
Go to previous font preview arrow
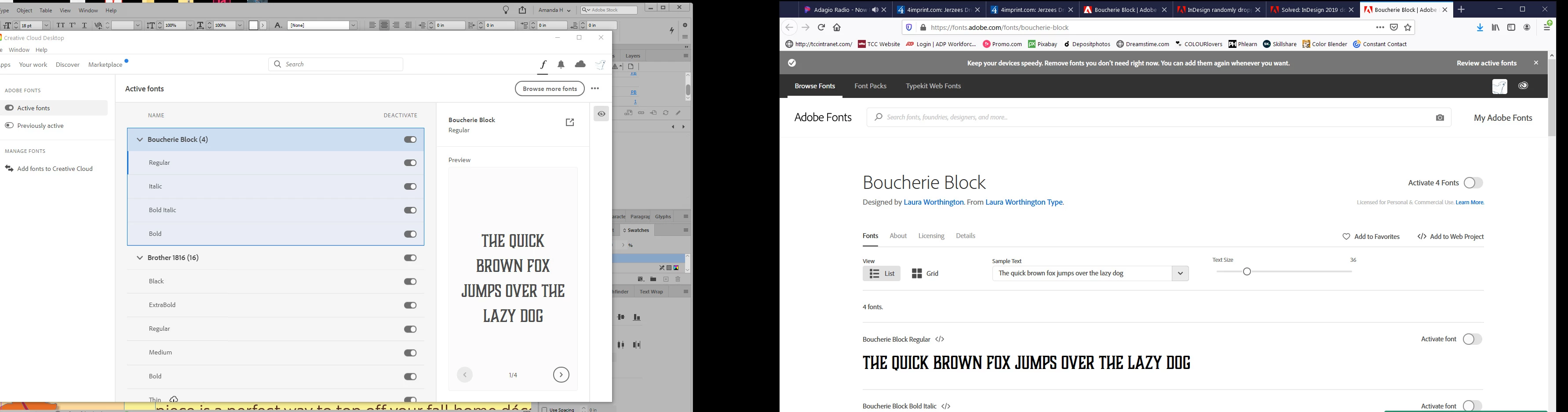pyautogui.click(x=465, y=375)
